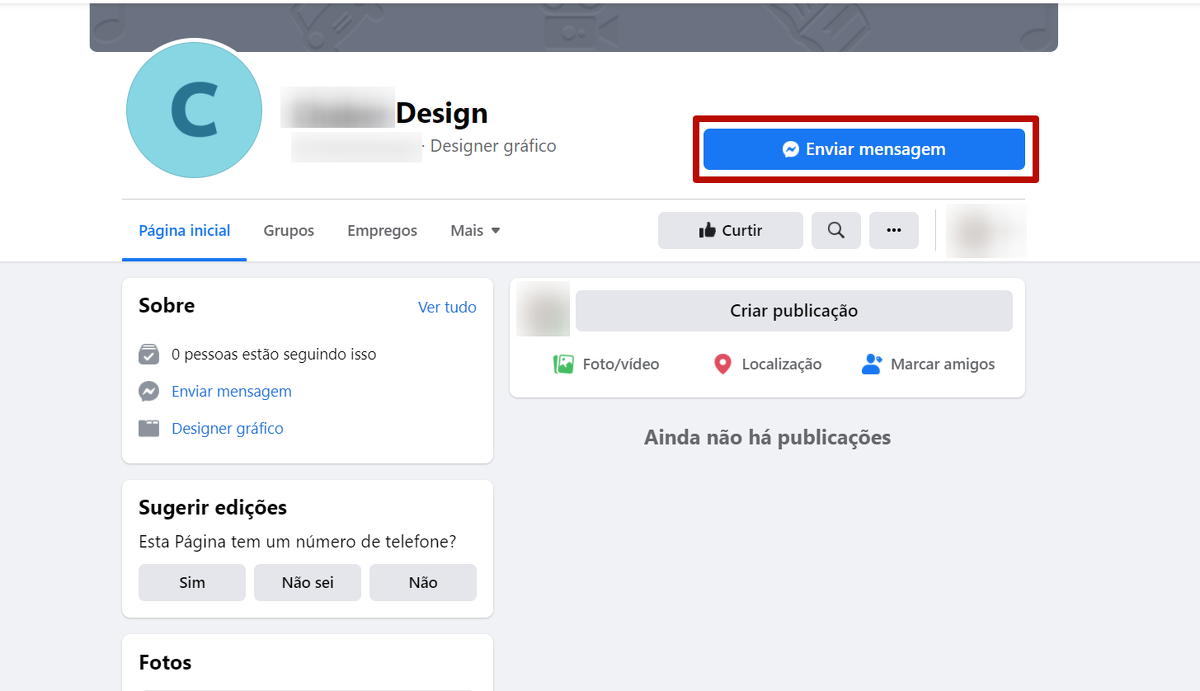The width and height of the screenshot is (1200, 691).
Task: Choose Não sei for phone number question
Action: click(307, 582)
